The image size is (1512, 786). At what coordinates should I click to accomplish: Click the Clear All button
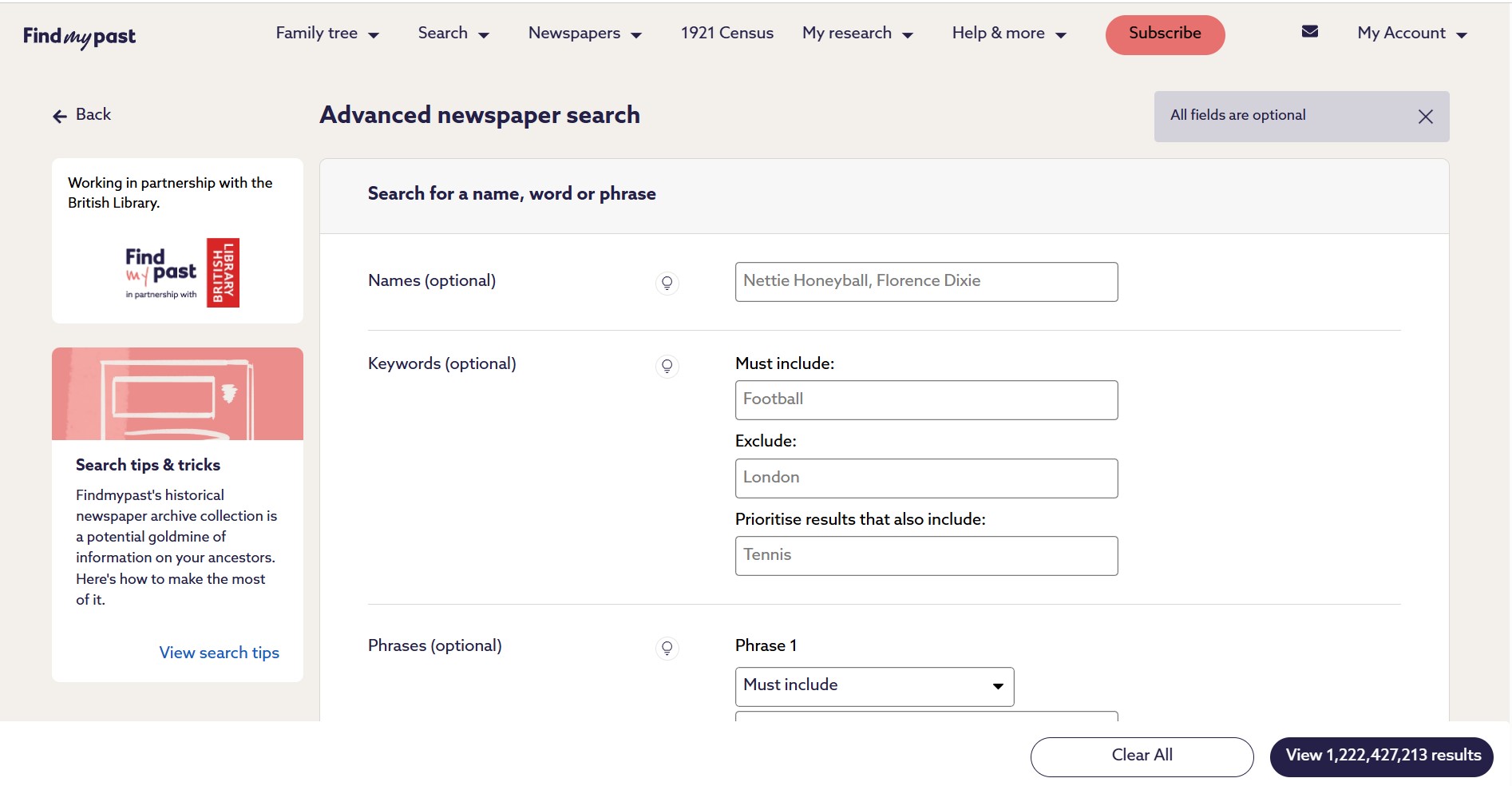[x=1142, y=756]
